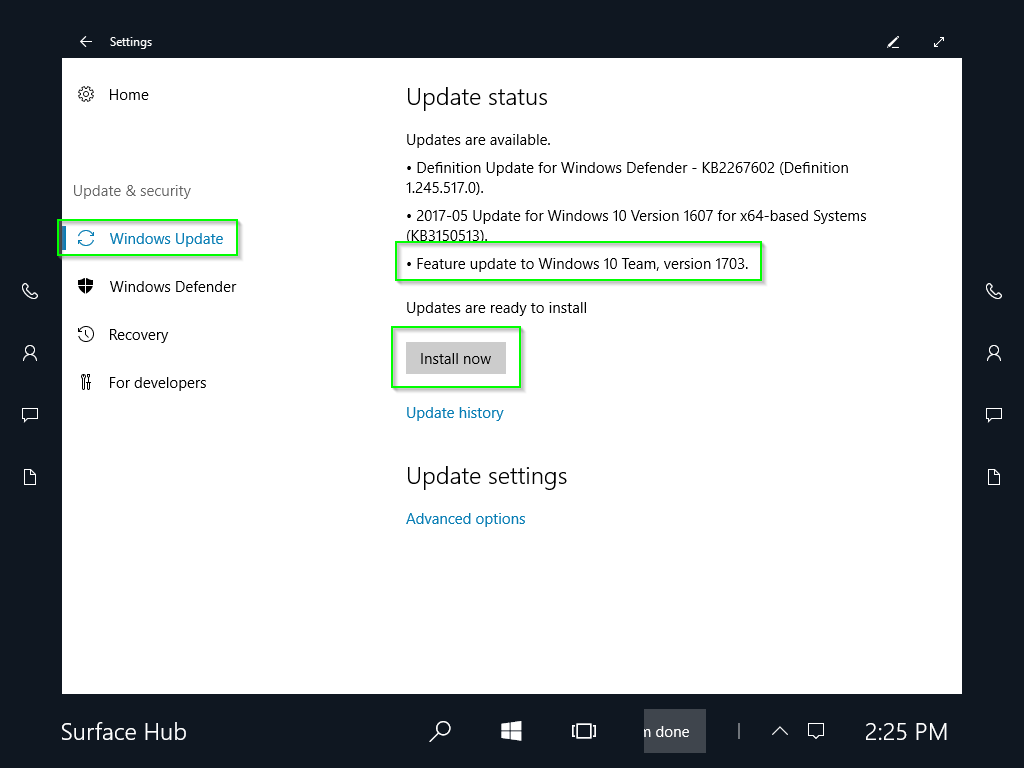Click the pen icon in the title bar
This screenshot has height=768, width=1024.
point(893,42)
